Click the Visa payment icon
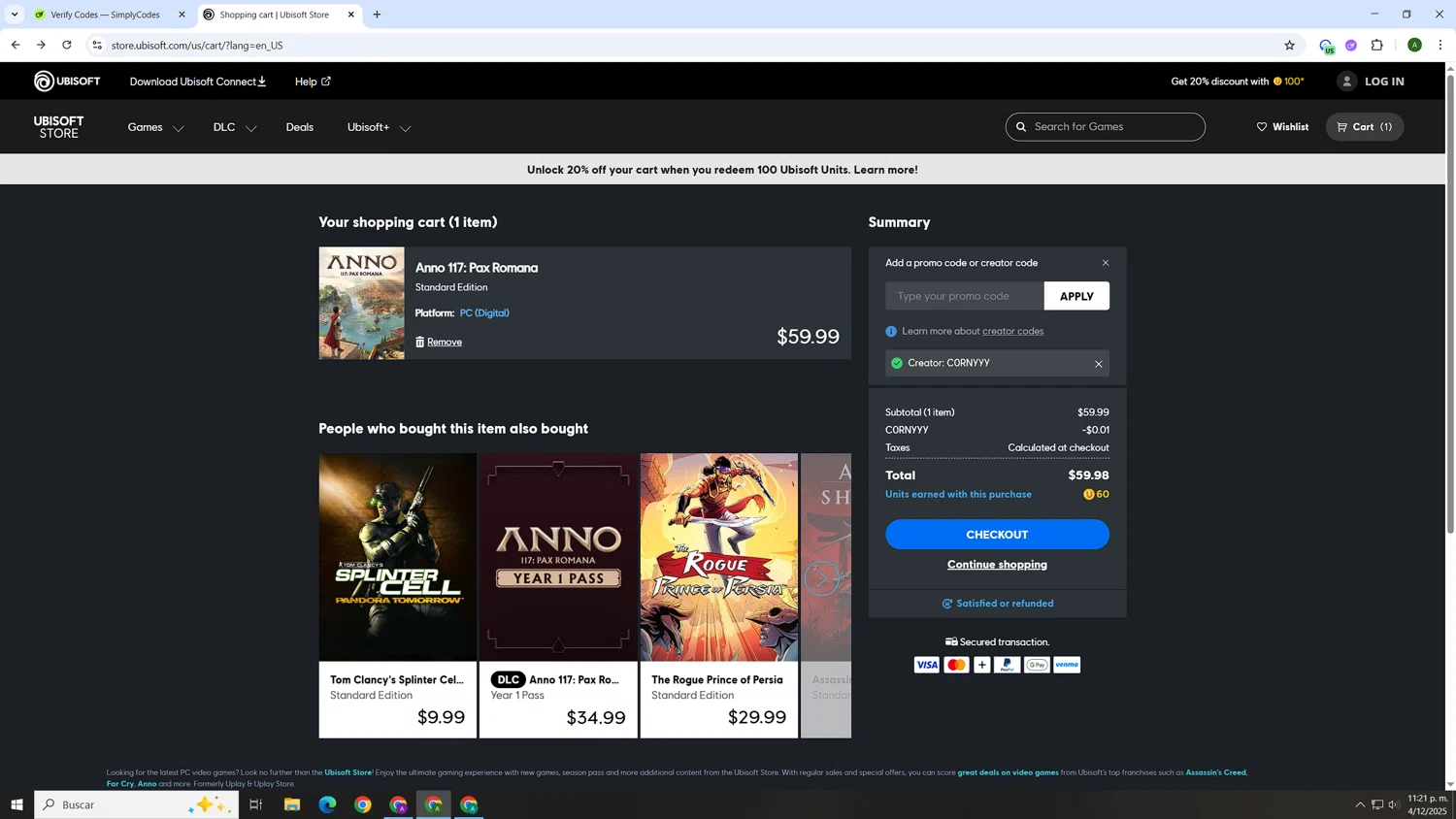This screenshot has width=1456, height=819. tap(926, 665)
